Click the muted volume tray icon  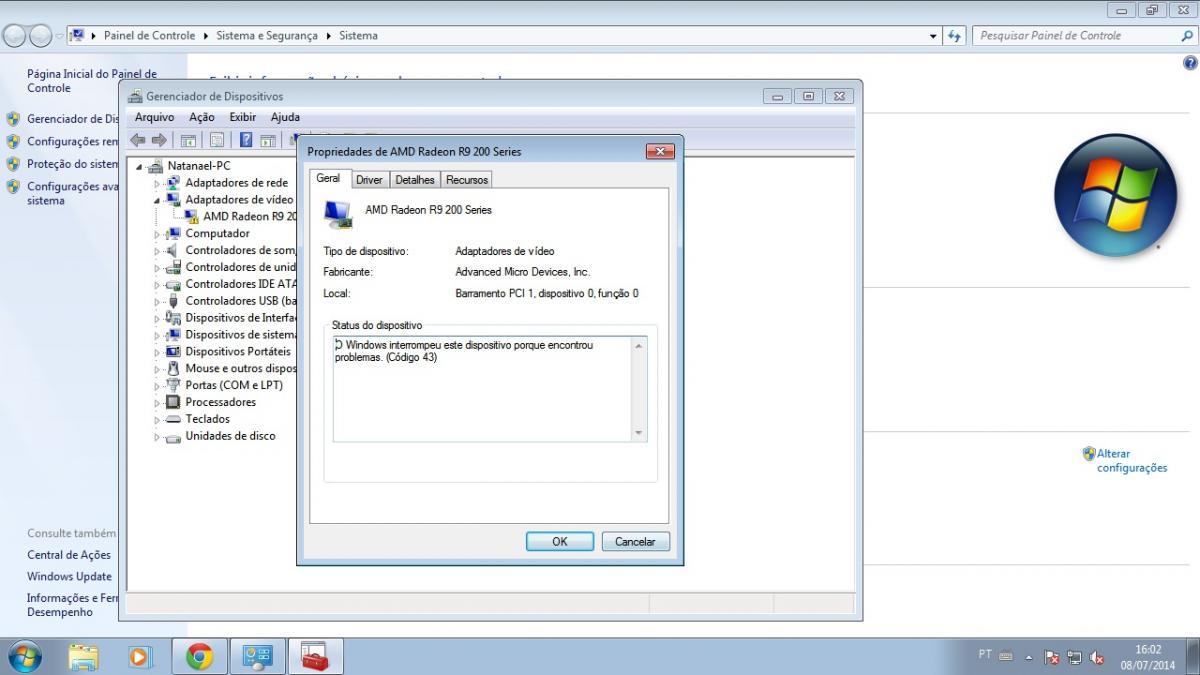(1097, 657)
